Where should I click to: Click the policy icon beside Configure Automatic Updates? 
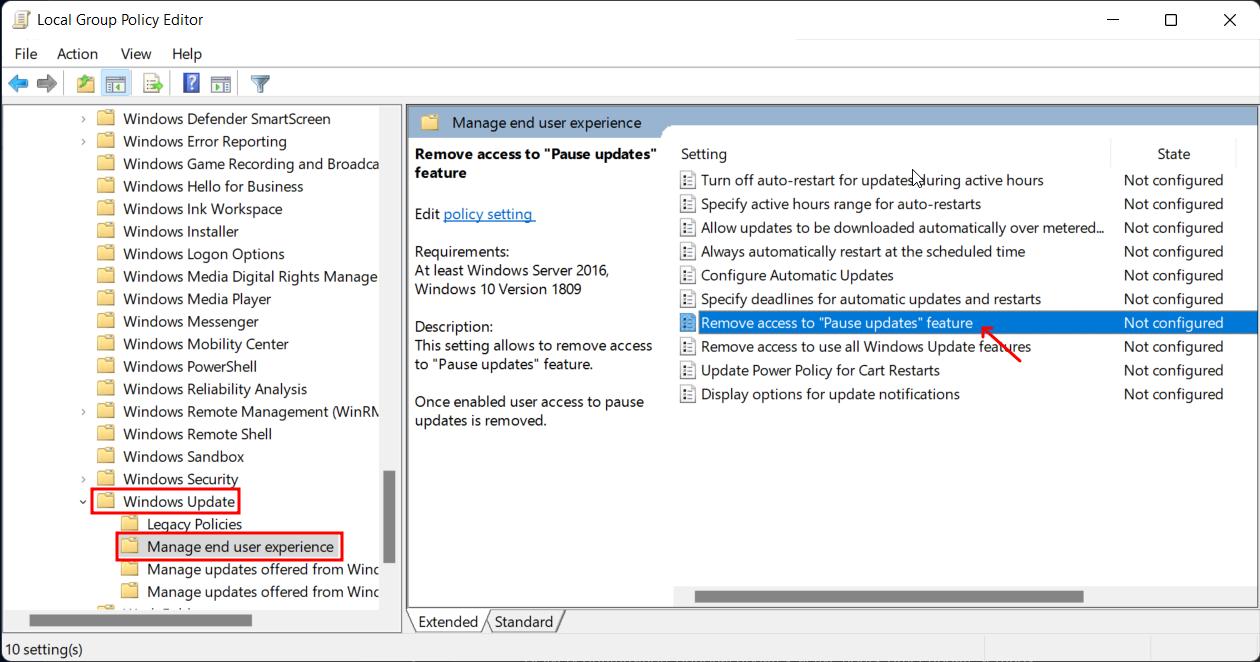coord(688,275)
